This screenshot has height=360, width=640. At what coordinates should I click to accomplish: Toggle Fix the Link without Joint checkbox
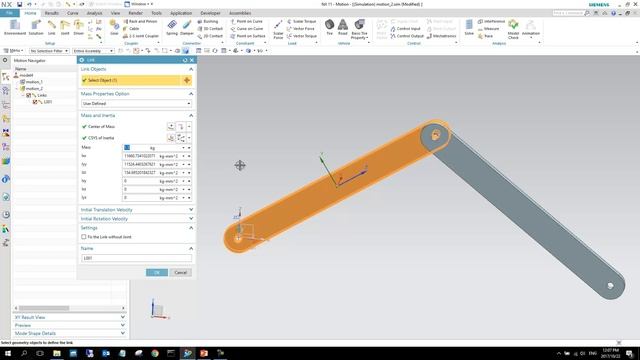coord(84,237)
